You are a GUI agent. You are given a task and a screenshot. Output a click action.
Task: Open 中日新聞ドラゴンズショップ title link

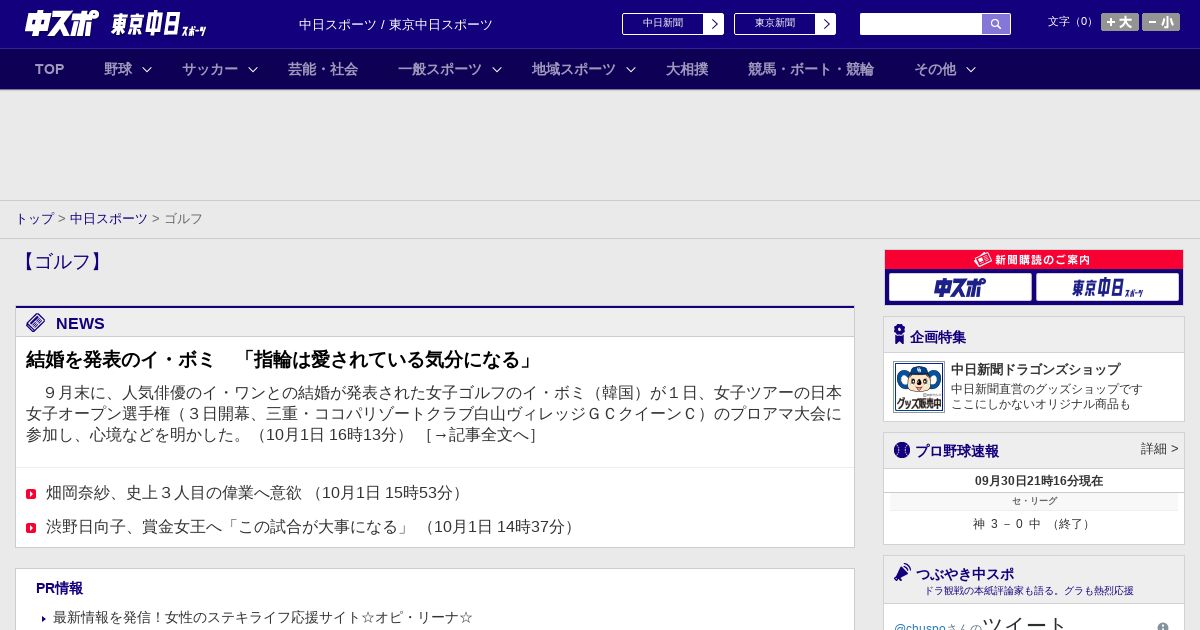point(1035,370)
